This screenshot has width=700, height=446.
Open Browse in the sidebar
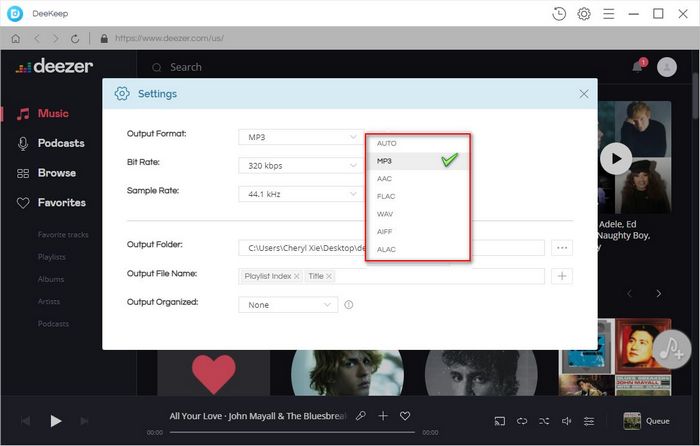point(46,173)
